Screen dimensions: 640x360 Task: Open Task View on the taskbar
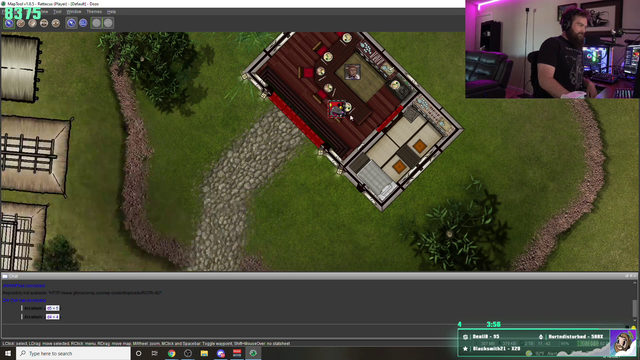(155, 353)
